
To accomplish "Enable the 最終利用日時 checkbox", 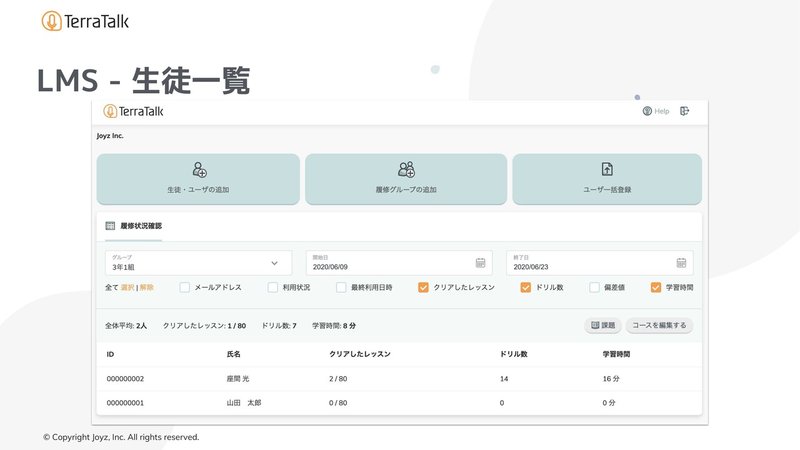I will (x=341, y=287).
